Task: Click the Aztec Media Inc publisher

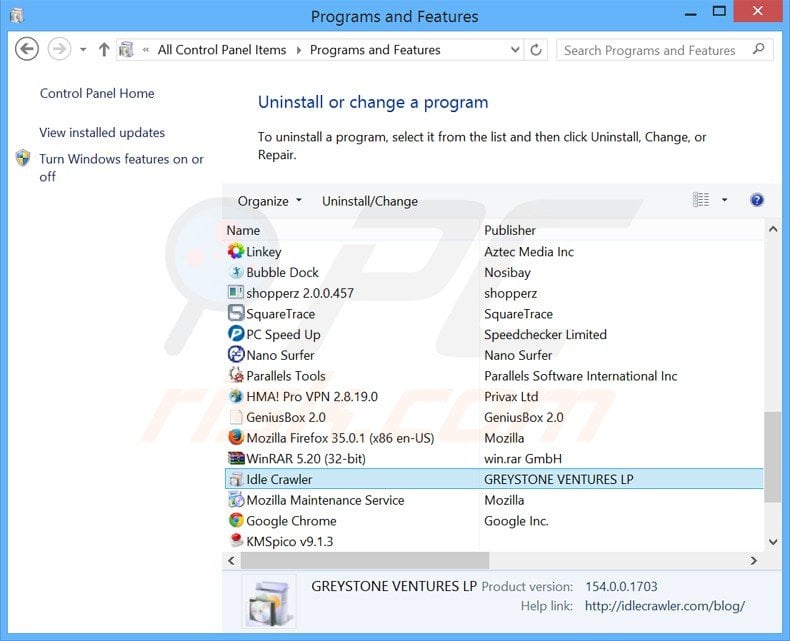Action: (x=529, y=252)
